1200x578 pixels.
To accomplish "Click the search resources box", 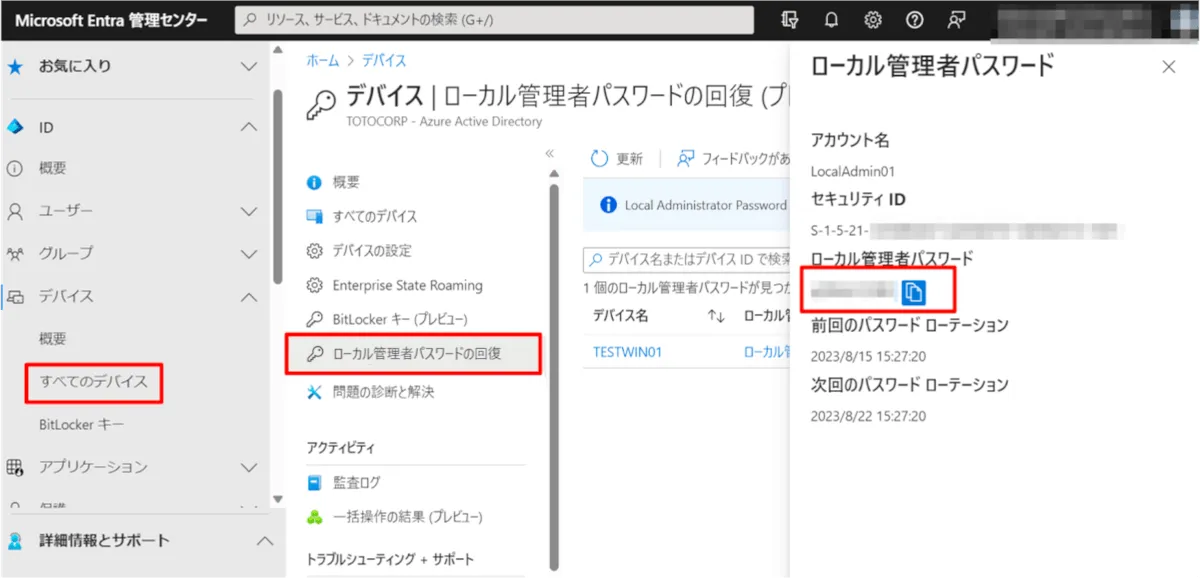I will click(494, 20).
